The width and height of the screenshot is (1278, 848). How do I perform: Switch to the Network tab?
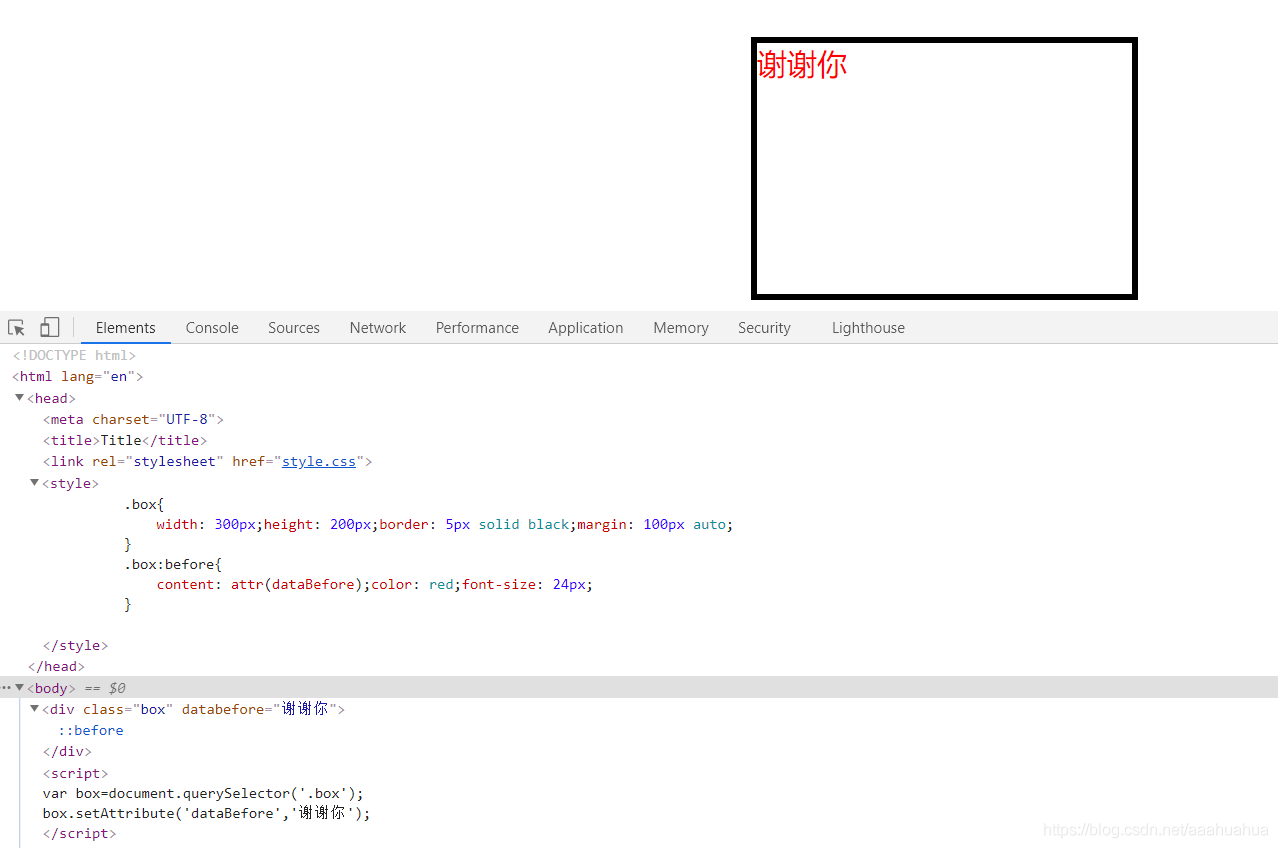pyautogui.click(x=378, y=328)
